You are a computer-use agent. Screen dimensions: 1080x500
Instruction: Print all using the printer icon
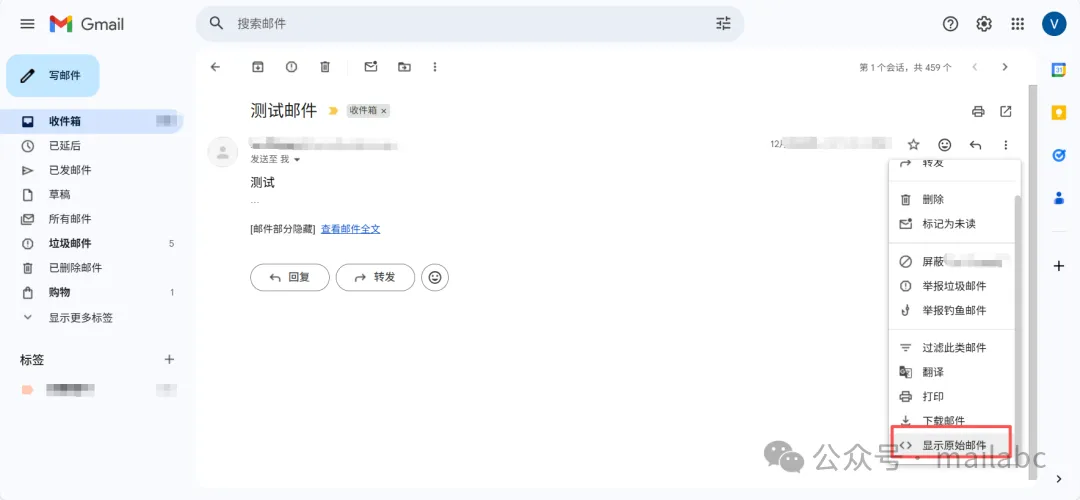[x=978, y=111]
